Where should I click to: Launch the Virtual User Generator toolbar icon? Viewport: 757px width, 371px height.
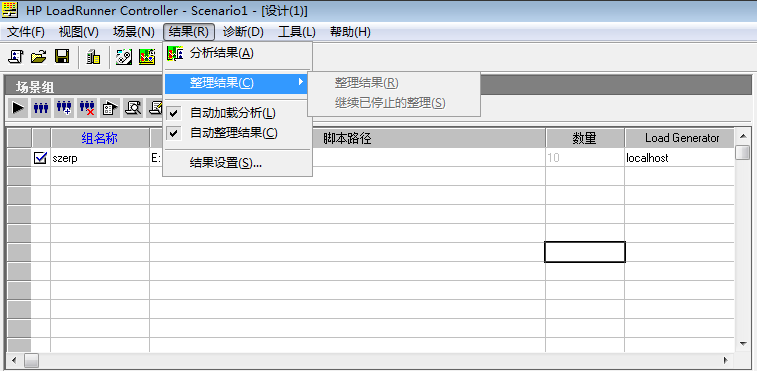coord(124,57)
